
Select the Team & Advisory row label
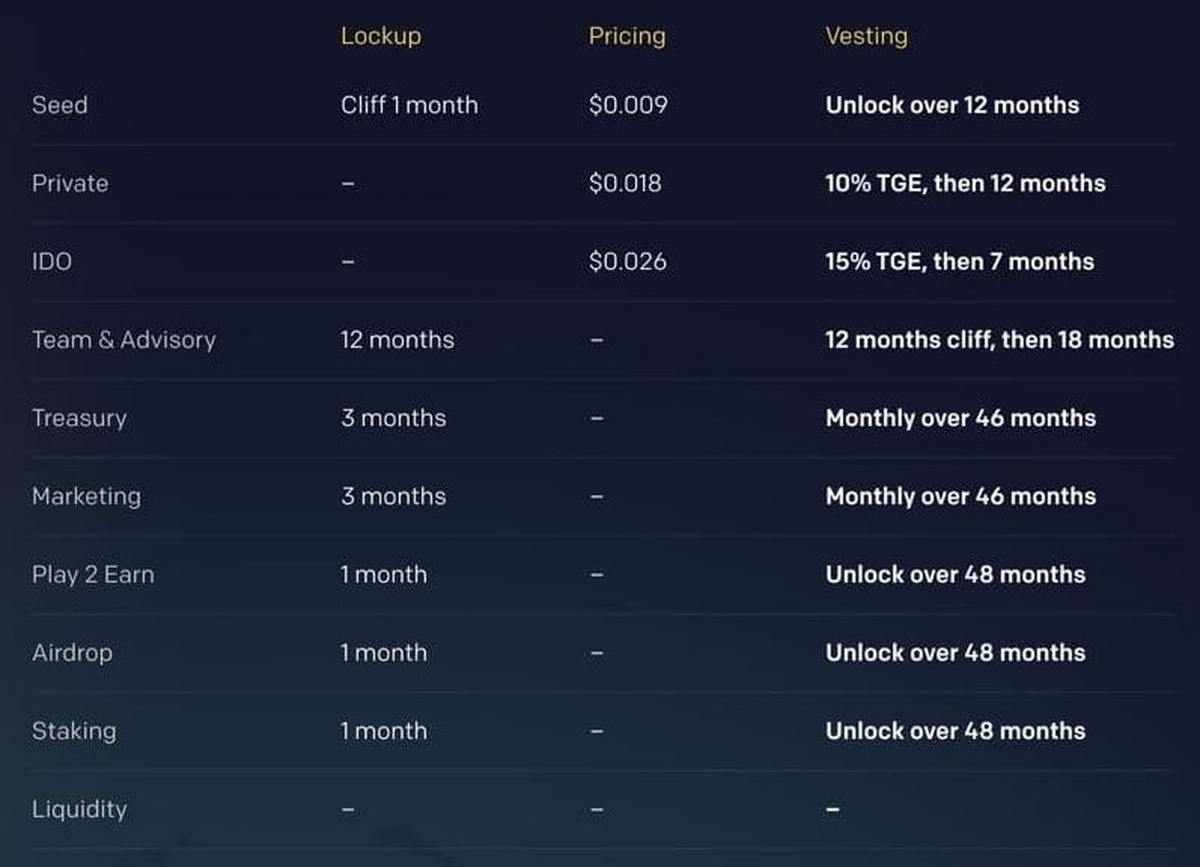124,340
